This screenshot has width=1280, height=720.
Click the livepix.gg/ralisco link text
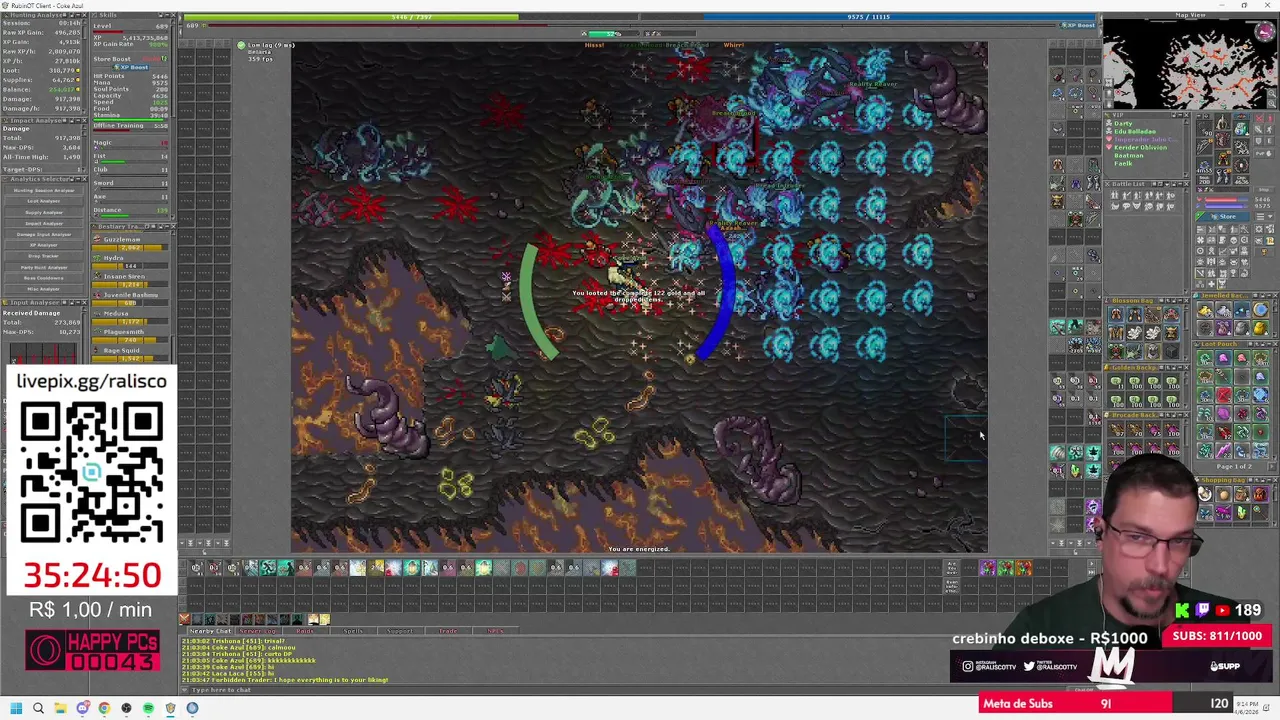(x=91, y=381)
